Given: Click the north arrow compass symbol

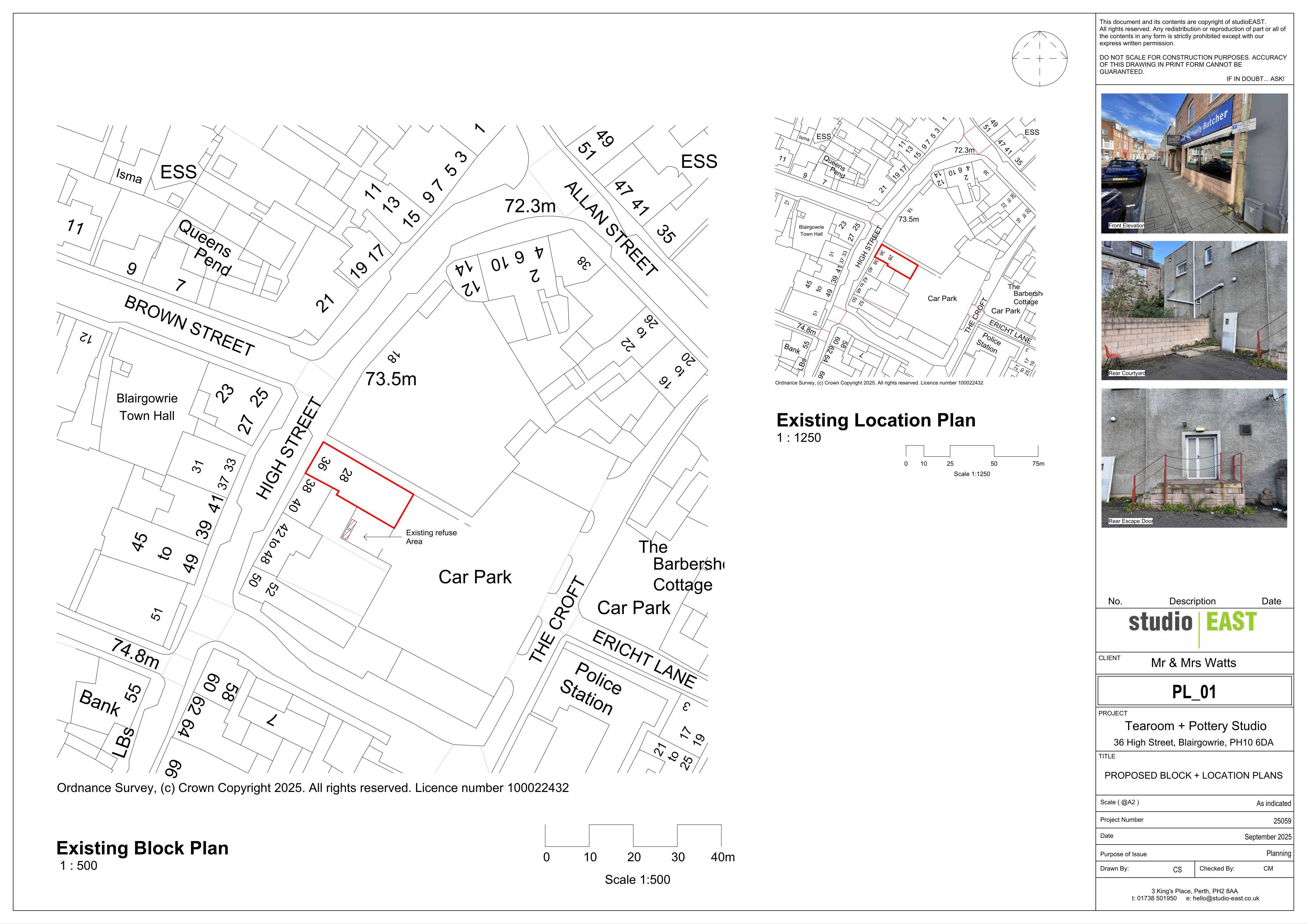Looking at the screenshot, I should point(1040,59).
